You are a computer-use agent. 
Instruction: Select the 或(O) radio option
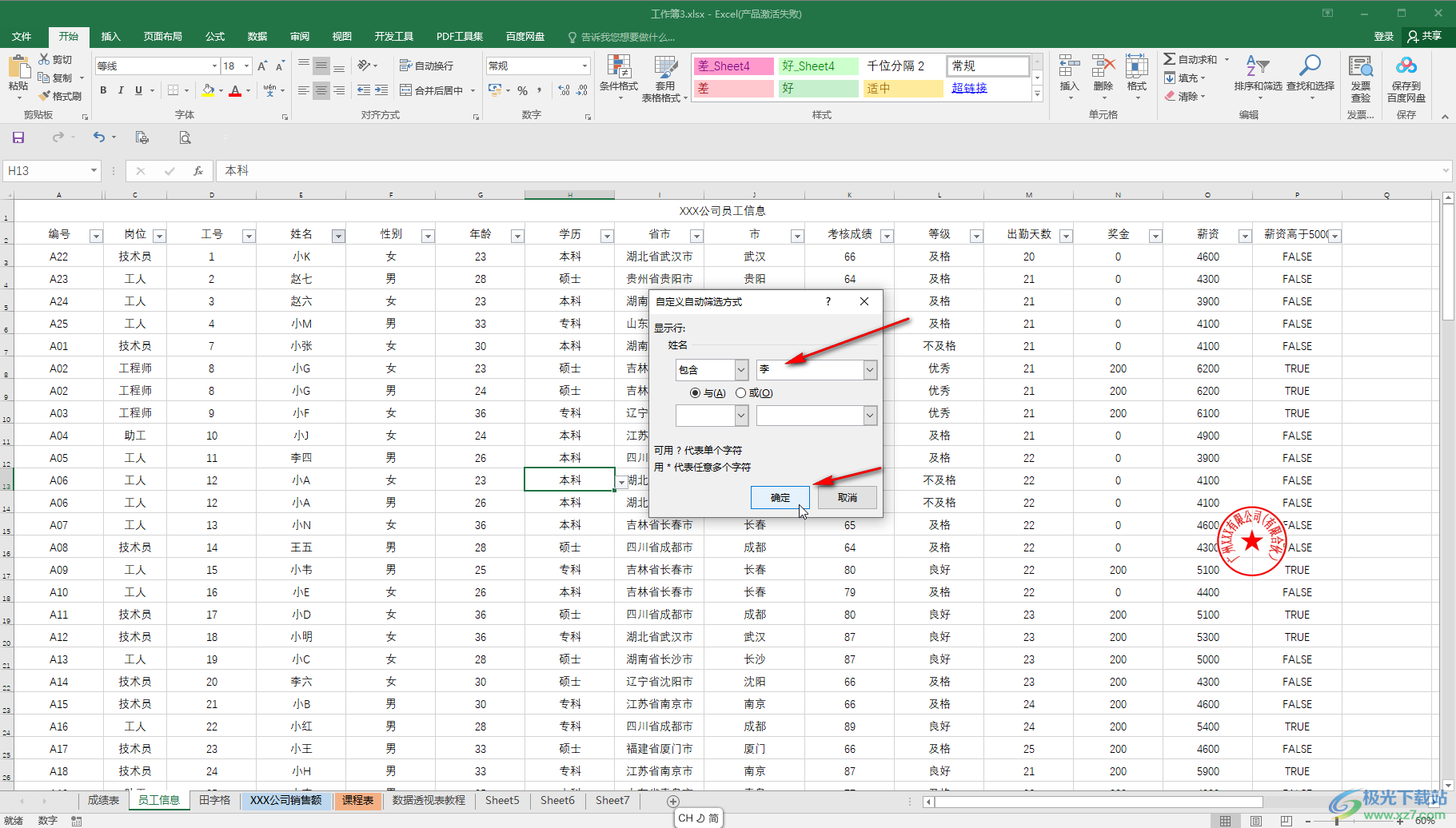[740, 393]
